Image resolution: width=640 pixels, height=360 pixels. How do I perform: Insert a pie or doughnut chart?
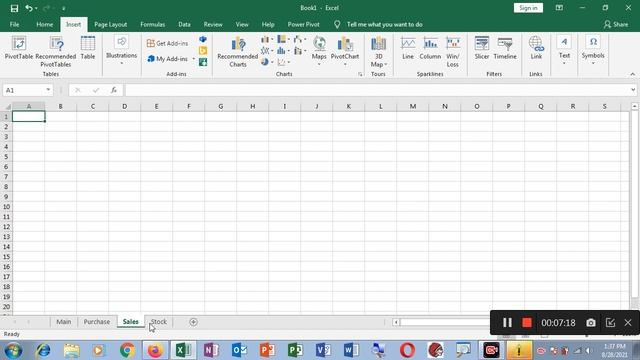point(267,62)
